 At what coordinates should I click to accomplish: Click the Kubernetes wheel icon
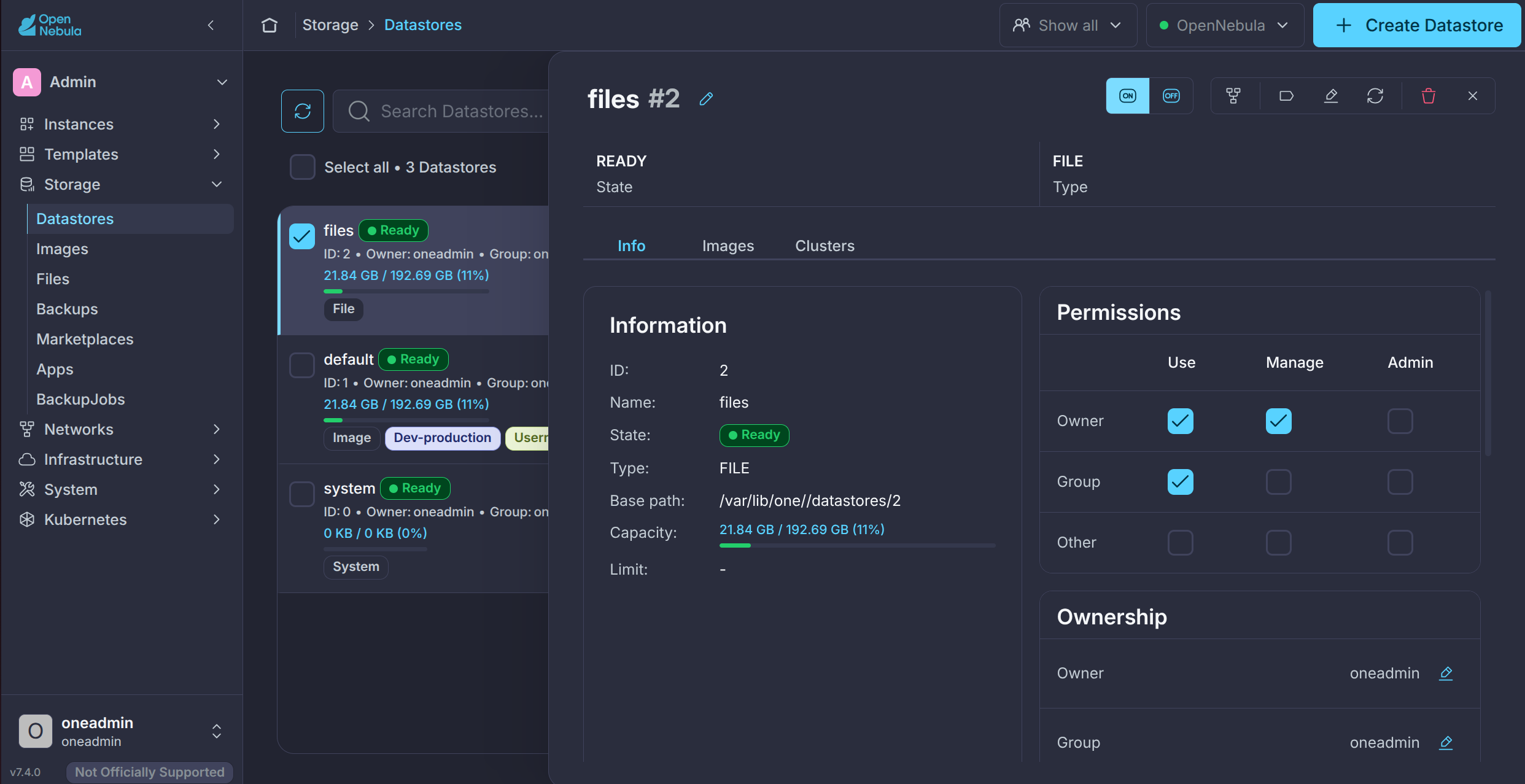pos(26,519)
